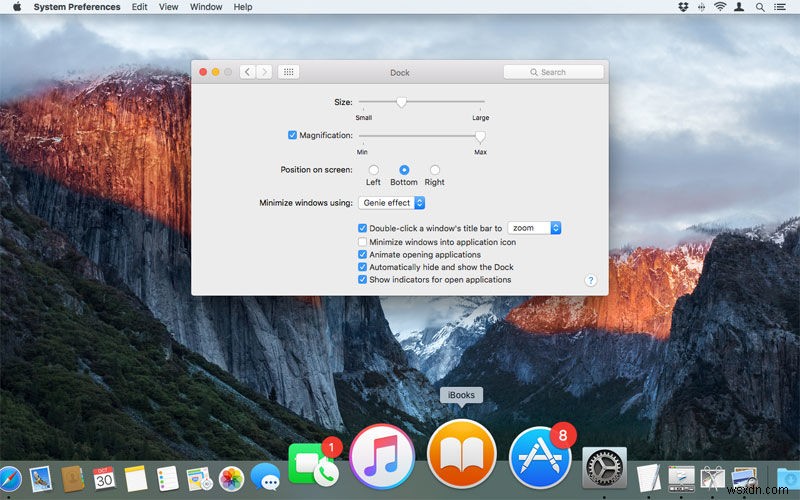This screenshot has width=800, height=500.
Task: Go forward in the Dock preferences toolbar
Action: click(264, 72)
